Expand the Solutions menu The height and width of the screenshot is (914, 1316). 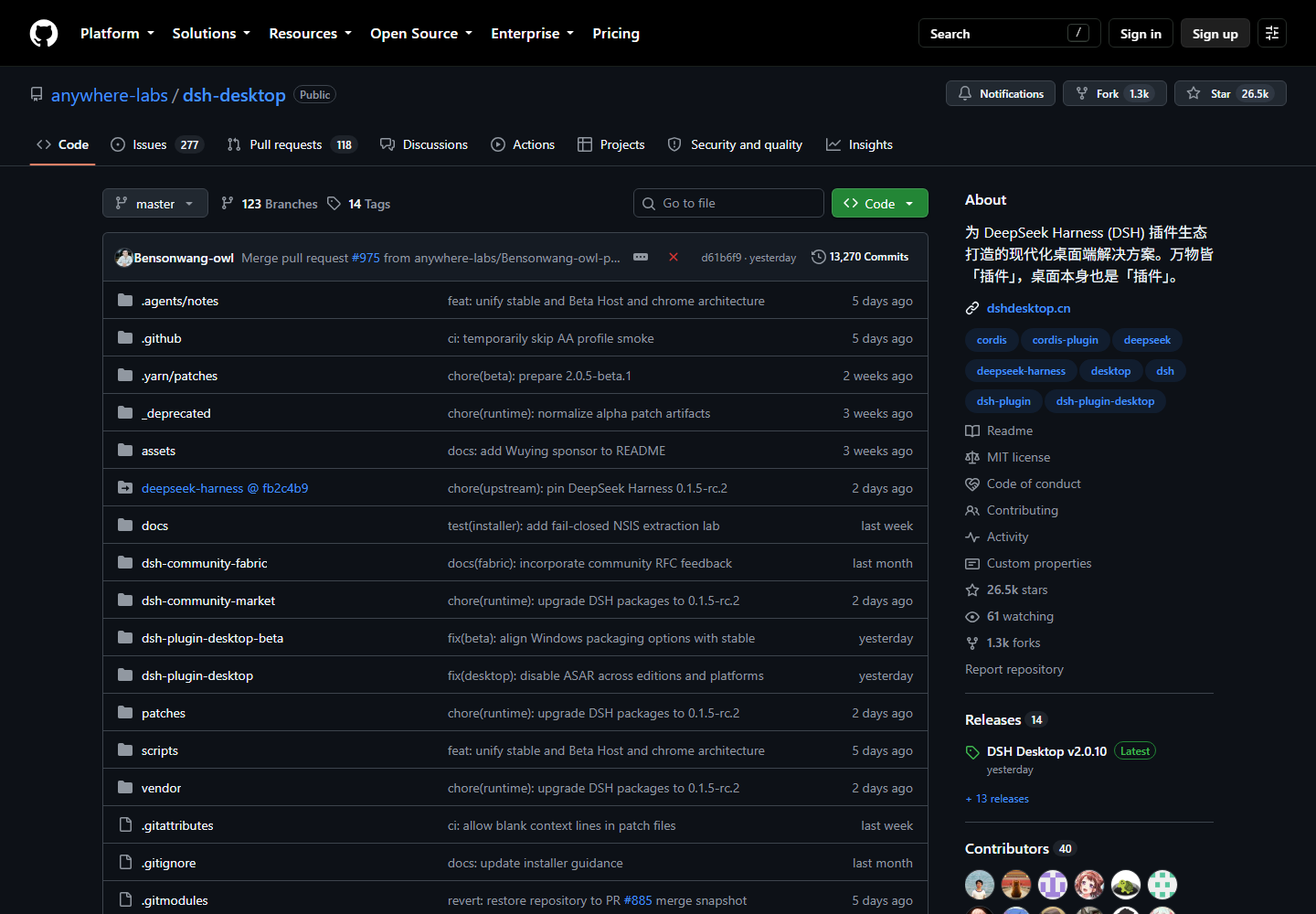211,33
